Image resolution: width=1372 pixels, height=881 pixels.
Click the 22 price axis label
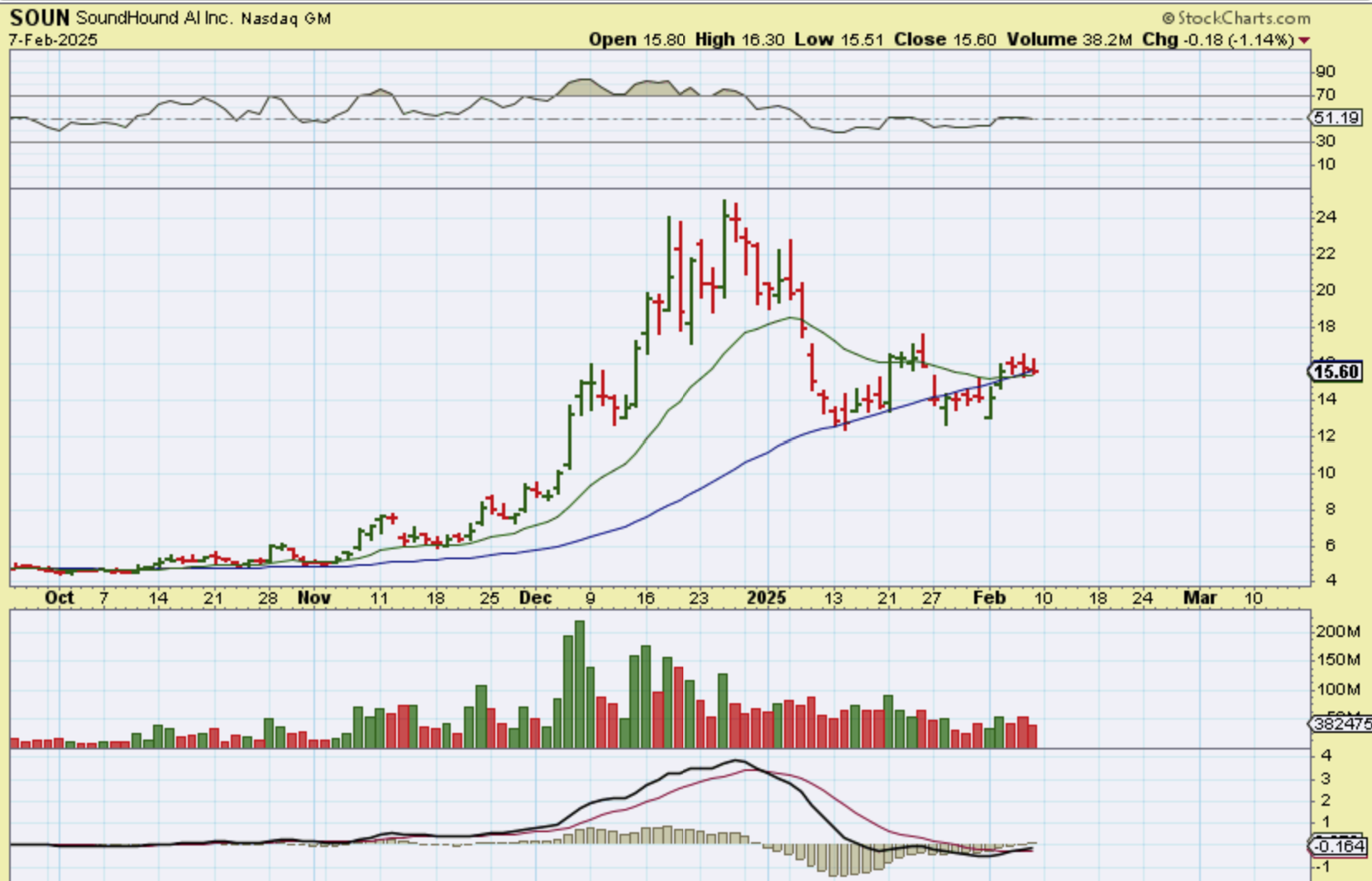click(1326, 253)
